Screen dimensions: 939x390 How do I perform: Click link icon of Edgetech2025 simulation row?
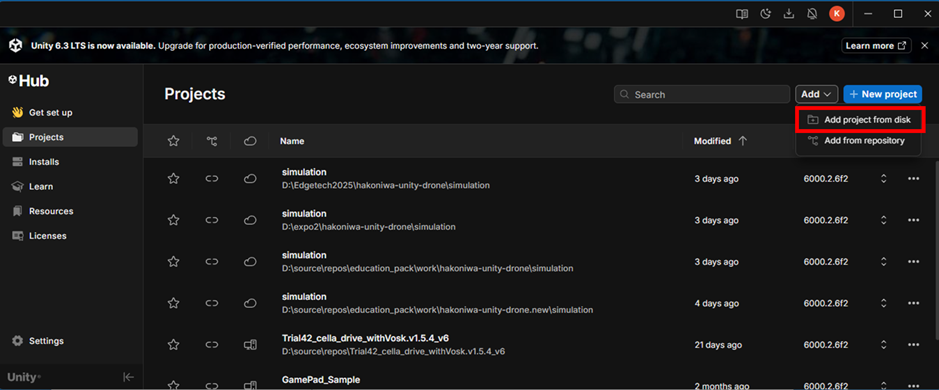(x=211, y=179)
